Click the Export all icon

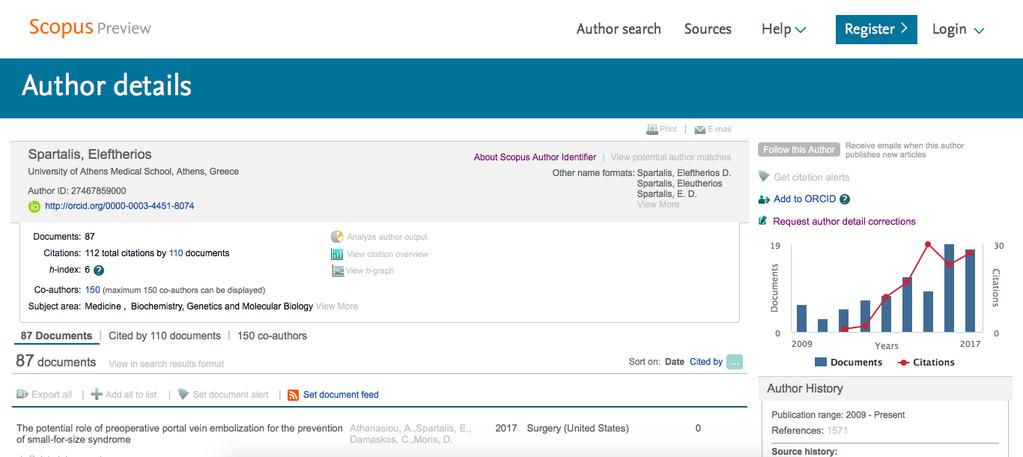click(22, 394)
